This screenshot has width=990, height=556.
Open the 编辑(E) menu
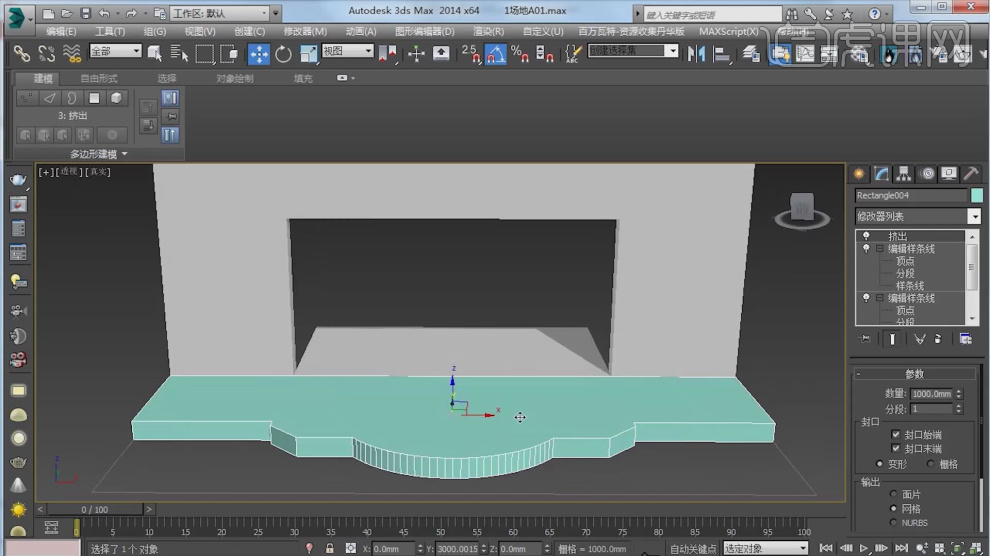click(x=61, y=32)
